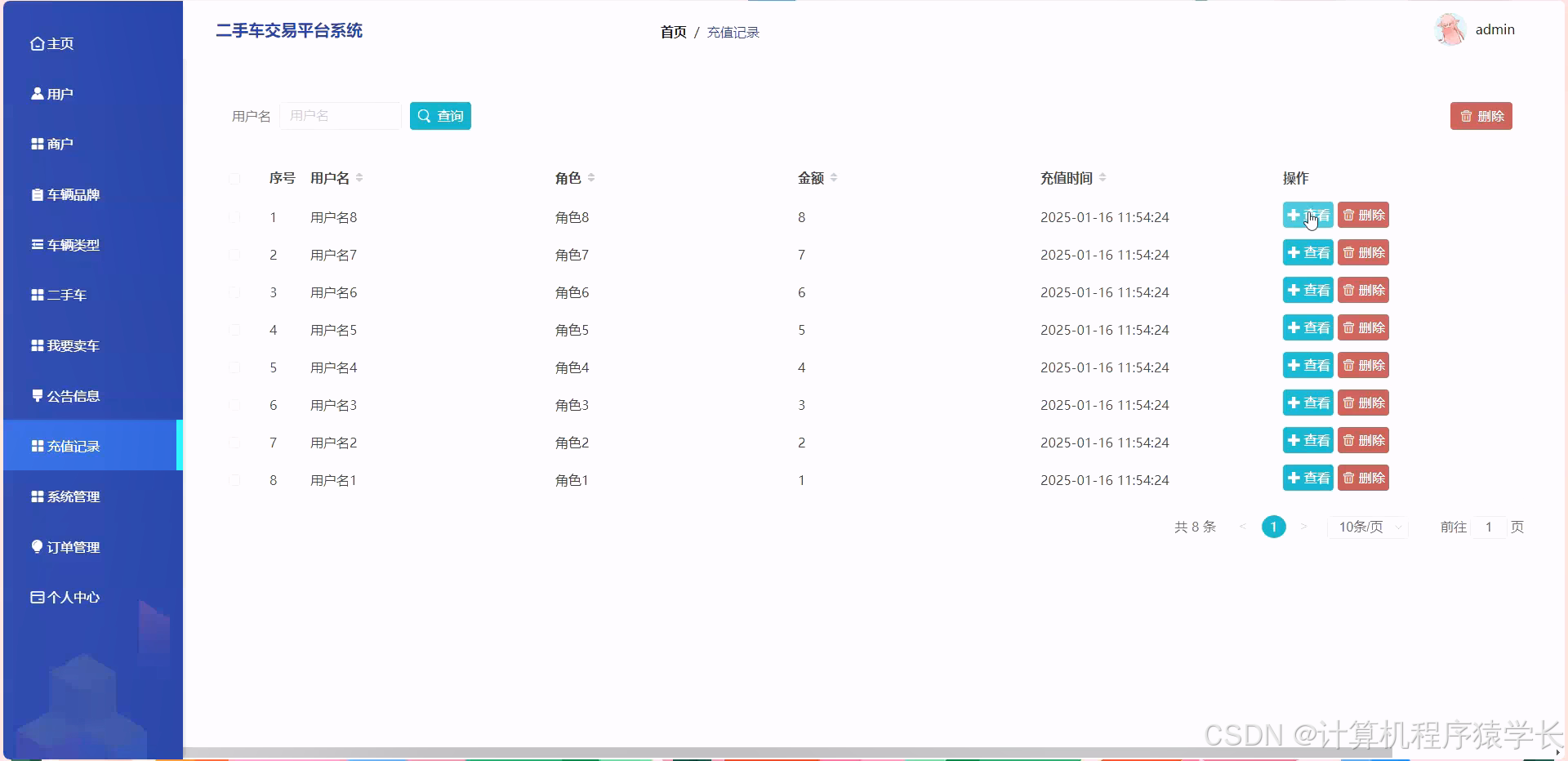Open 个人中心 personal center icon

point(37,597)
